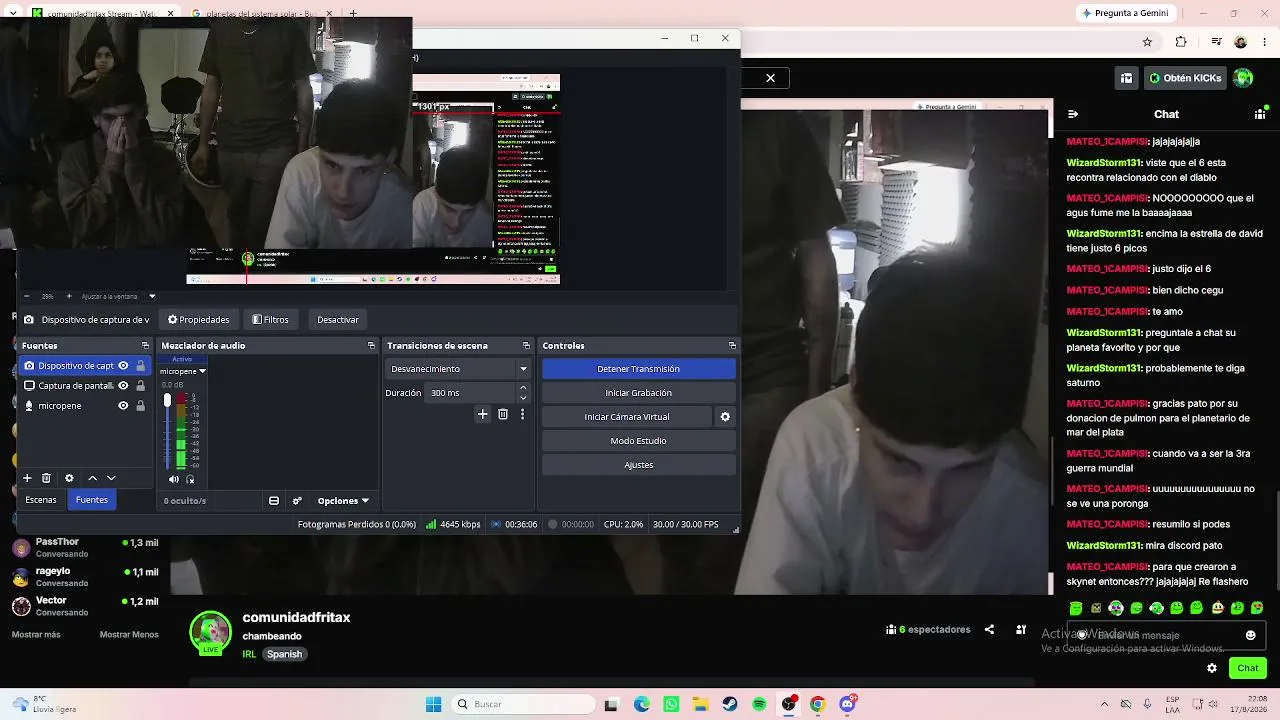This screenshot has width=1280, height=720.
Task: Lock the Captura de pantalla source
Action: pos(140,386)
